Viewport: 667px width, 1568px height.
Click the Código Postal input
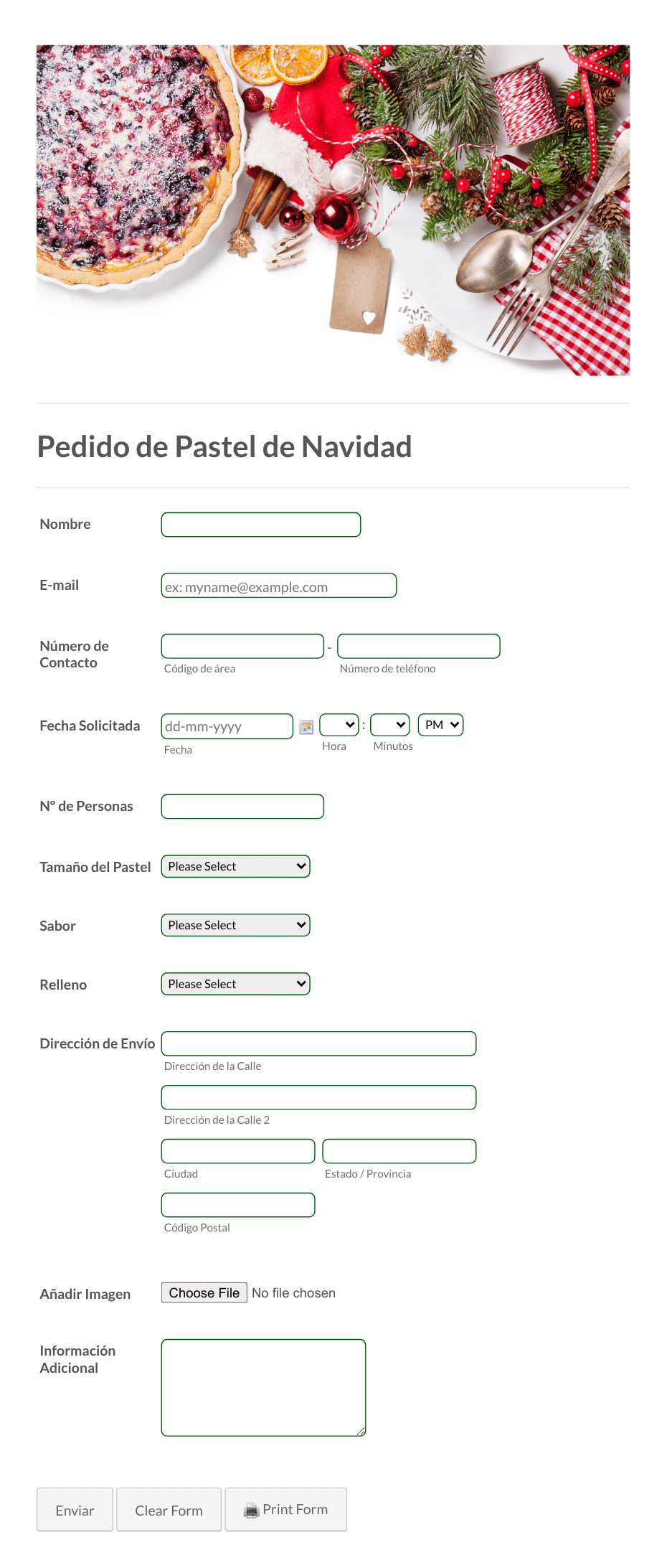click(238, 1205)
